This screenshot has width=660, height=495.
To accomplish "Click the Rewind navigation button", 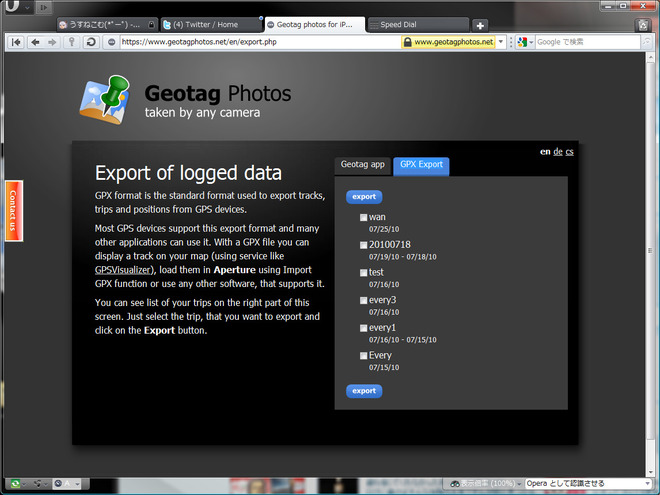I will tap(16, 42).
